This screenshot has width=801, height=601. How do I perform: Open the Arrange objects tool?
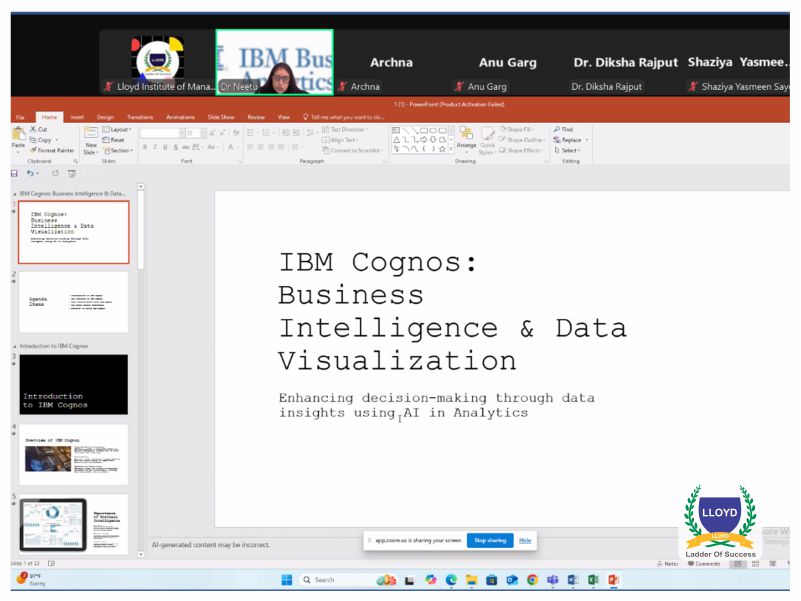pyautogui.click(x=466, y=138)
